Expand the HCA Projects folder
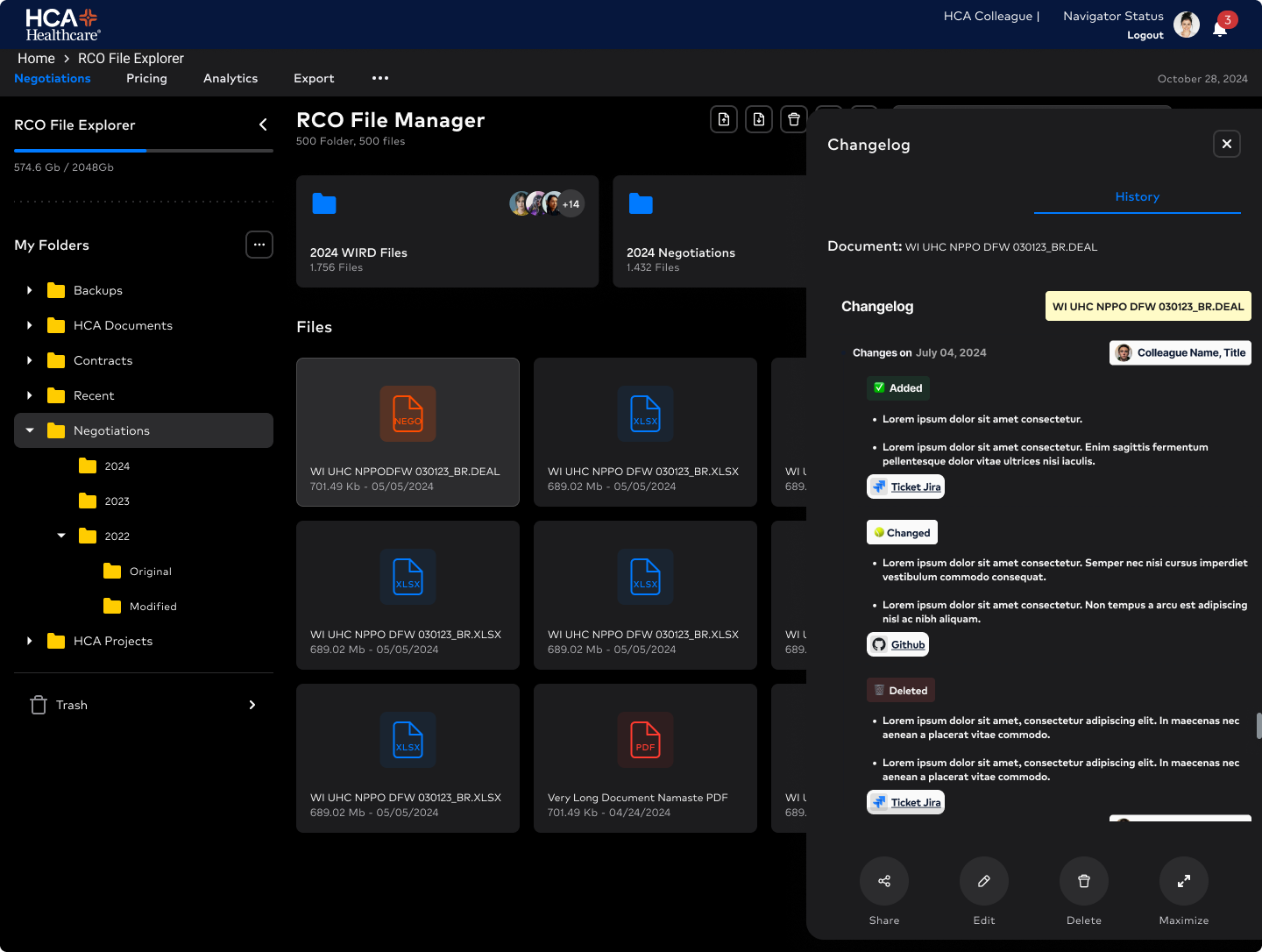Screen dimensions: 1262x952 point(30,641)
